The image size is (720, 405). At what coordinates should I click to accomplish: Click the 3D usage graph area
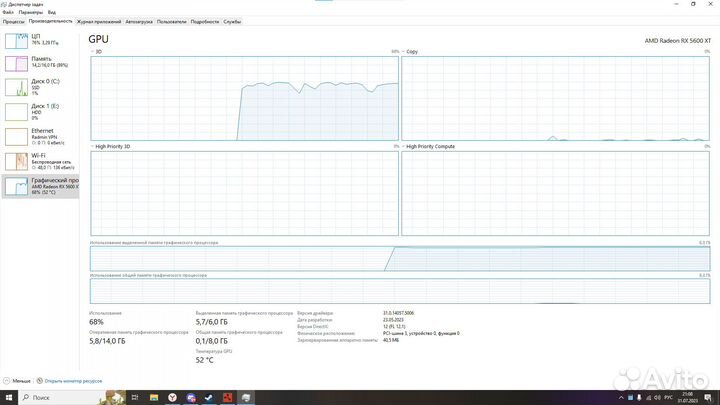(244, 98)
